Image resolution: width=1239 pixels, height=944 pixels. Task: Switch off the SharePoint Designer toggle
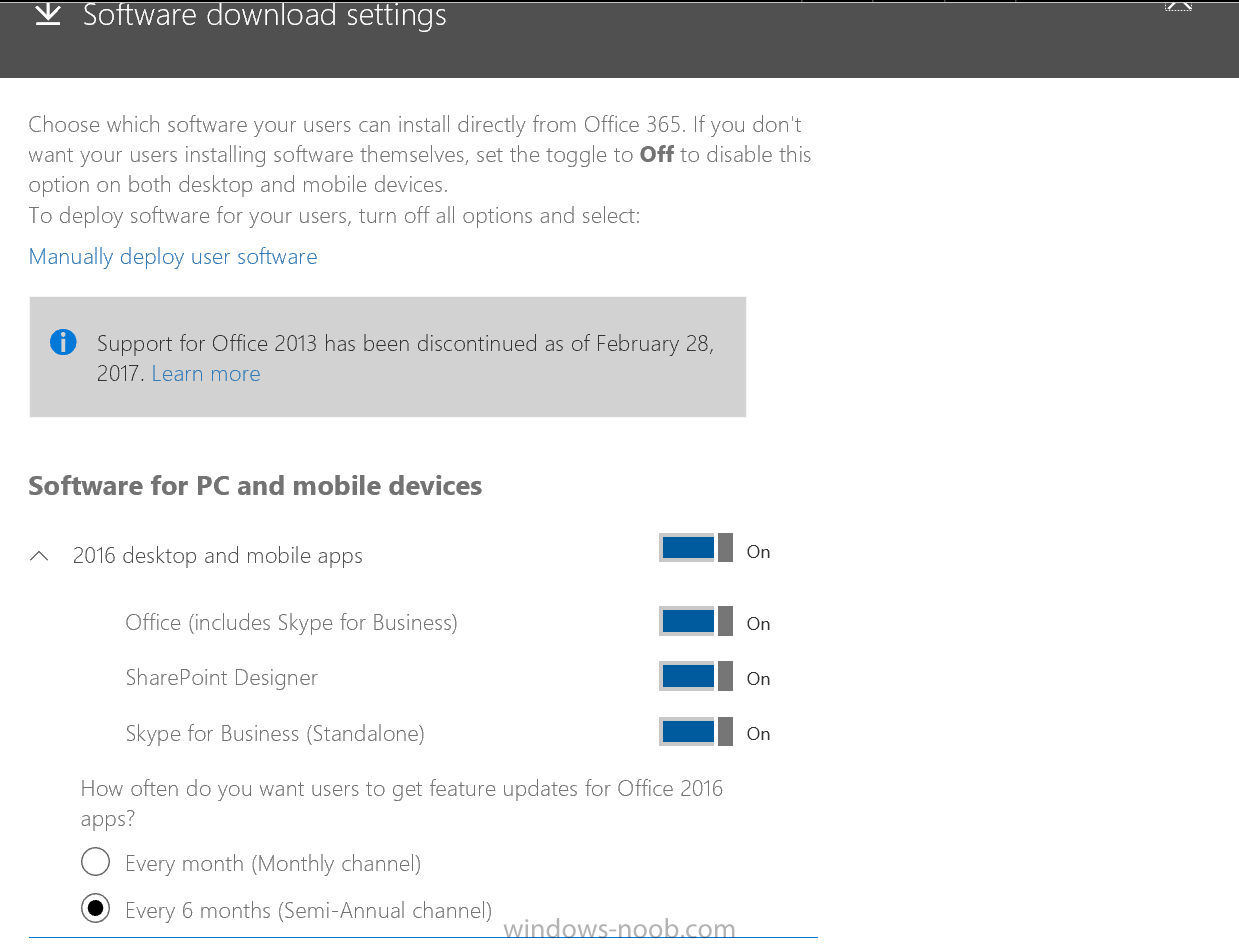[x=696, y=676]
